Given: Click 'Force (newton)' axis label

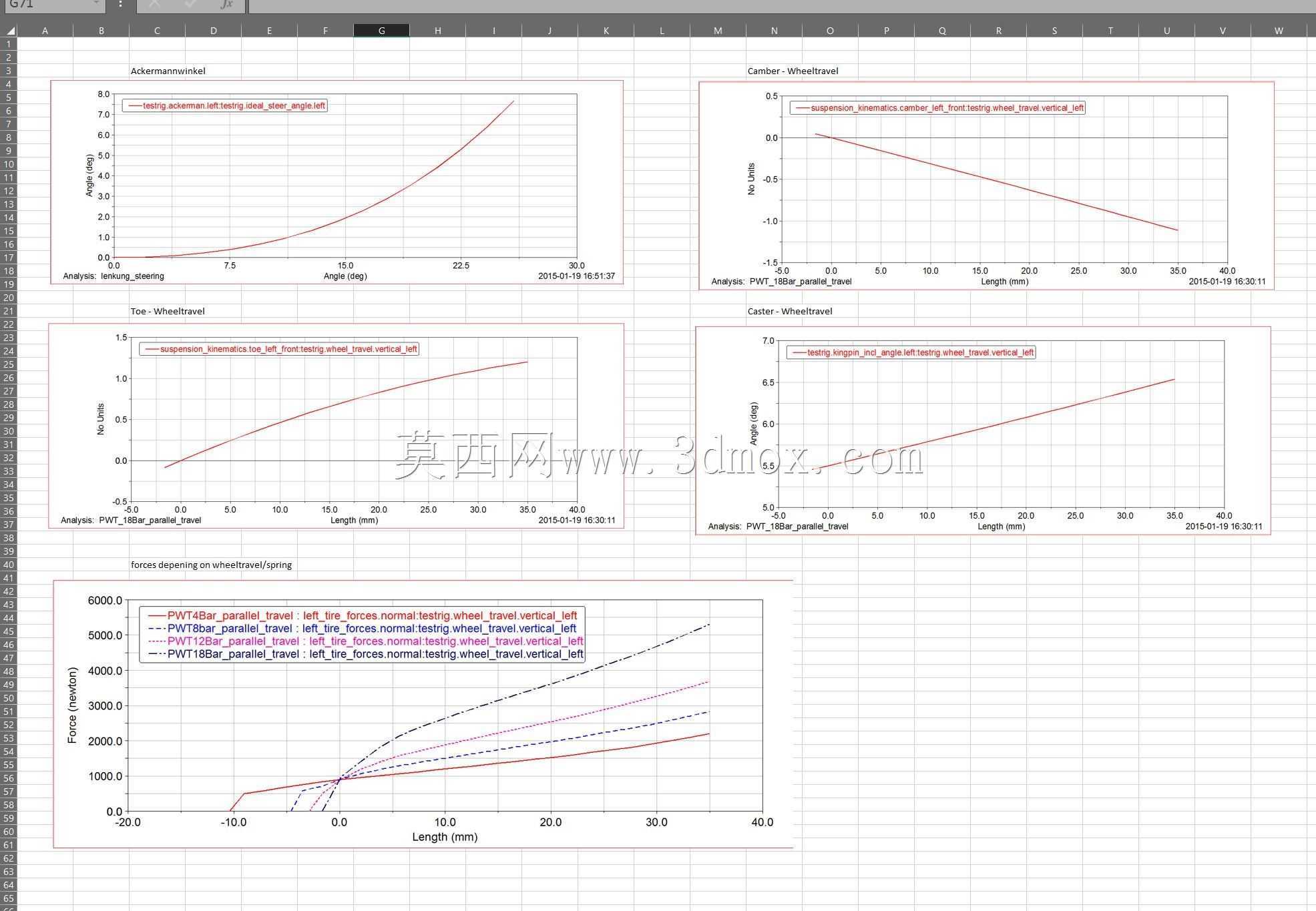Looking at the screenshot, I should 72,705.
